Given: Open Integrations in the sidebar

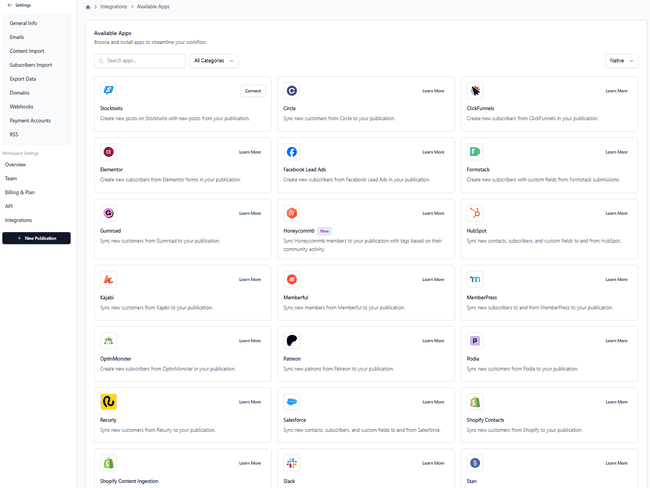Looking at the screenshot, I should point(18,220).
